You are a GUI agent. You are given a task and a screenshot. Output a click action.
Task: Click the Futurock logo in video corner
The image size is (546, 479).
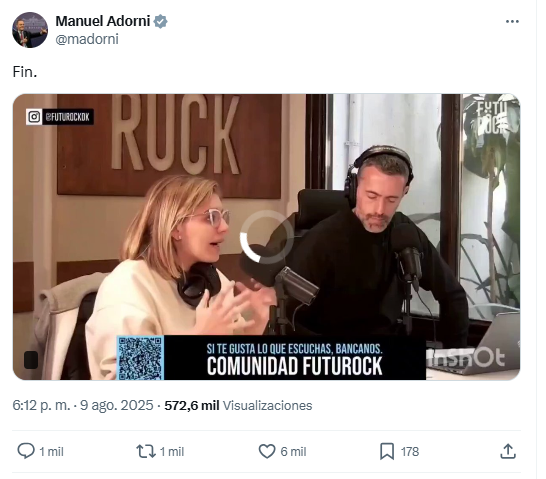coord(493,117)
